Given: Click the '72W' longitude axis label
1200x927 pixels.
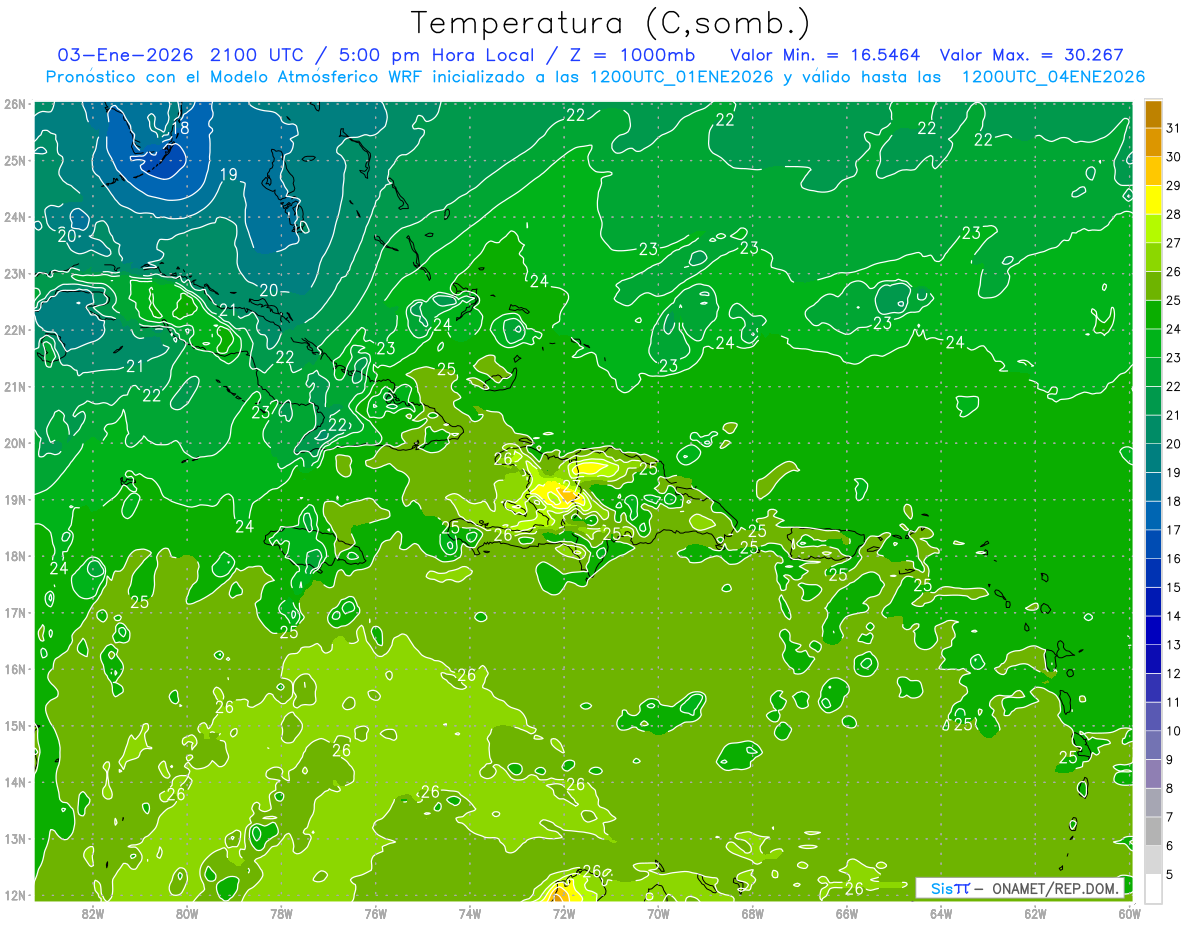Looking at the screenshot, I should click(x=564, y=913).
